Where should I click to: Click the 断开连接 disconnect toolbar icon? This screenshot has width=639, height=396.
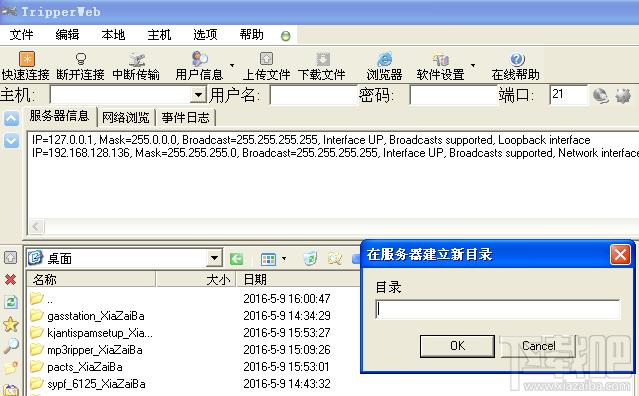[81, 59]
